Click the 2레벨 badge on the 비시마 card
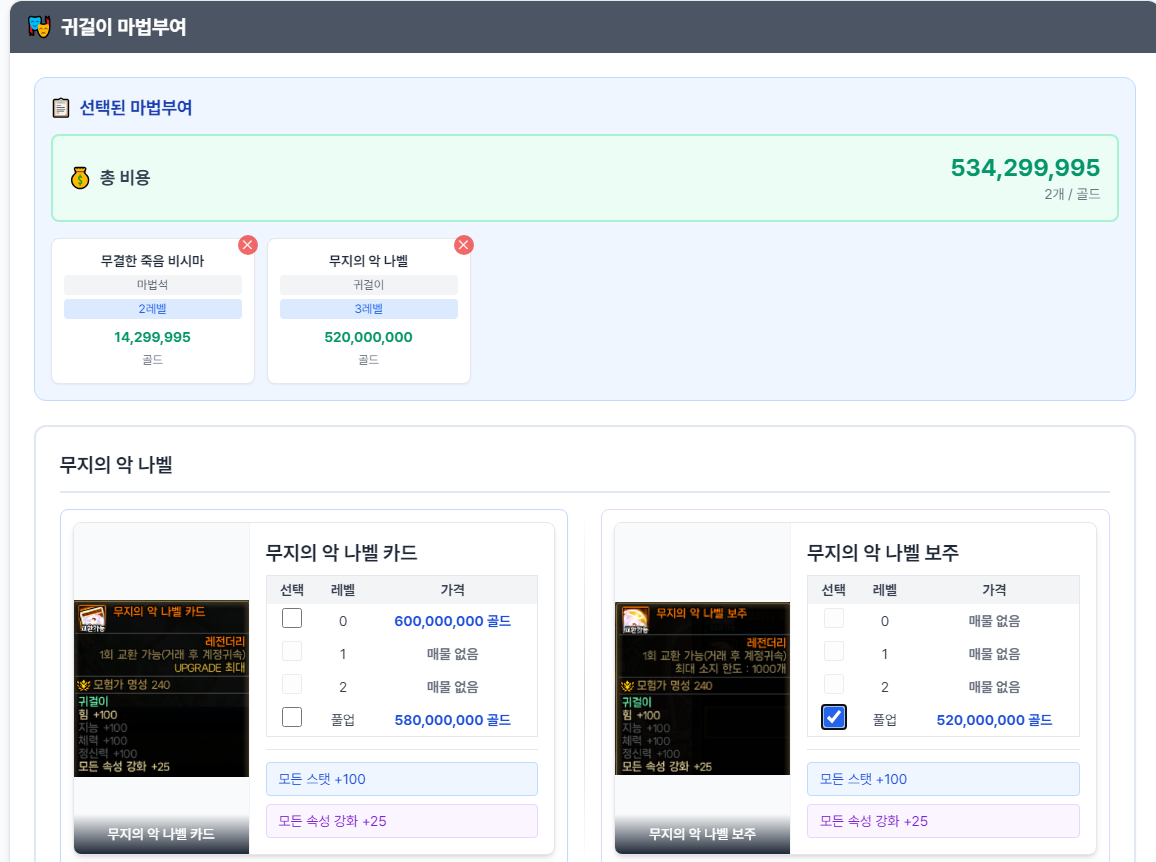Image resolution: width=1156 pixels, height=862 pixels. click(x=153, y=309)
